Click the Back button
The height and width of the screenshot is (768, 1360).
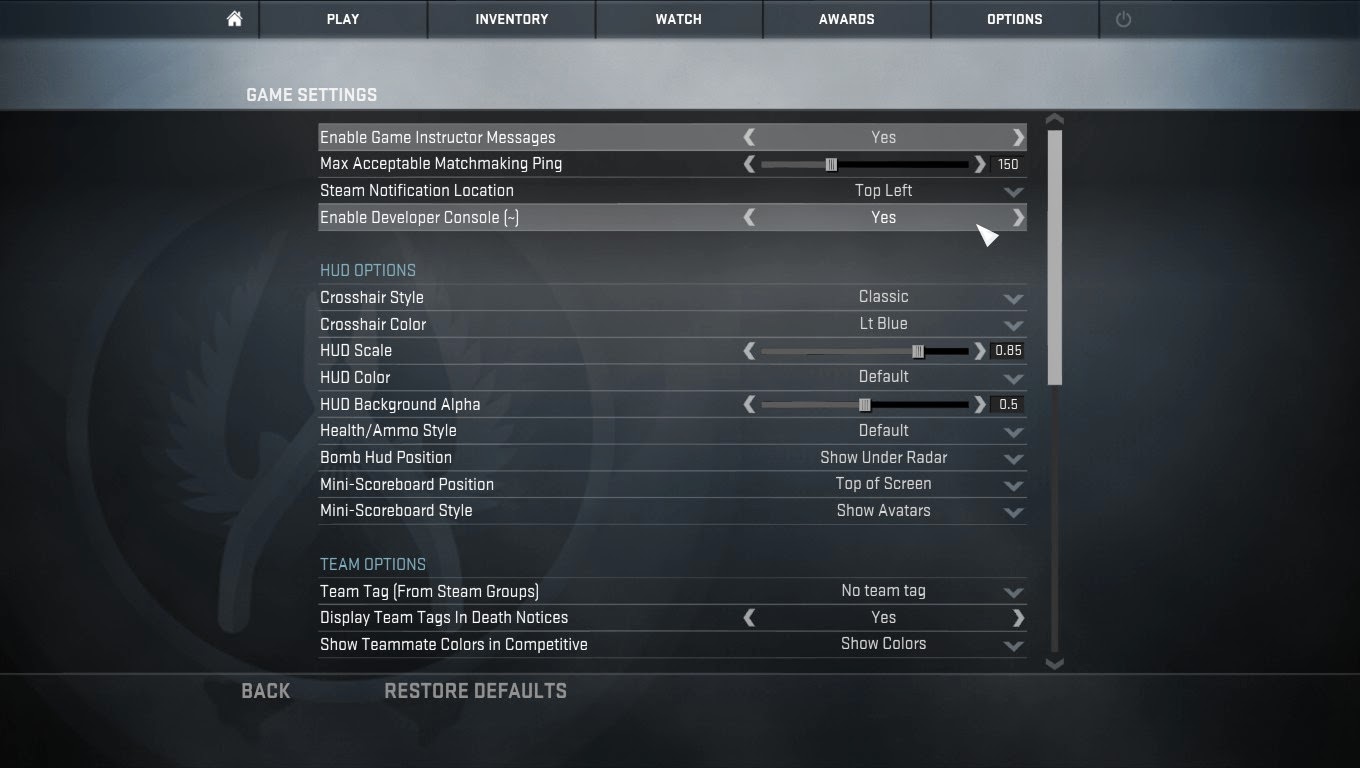click(266, 691)
